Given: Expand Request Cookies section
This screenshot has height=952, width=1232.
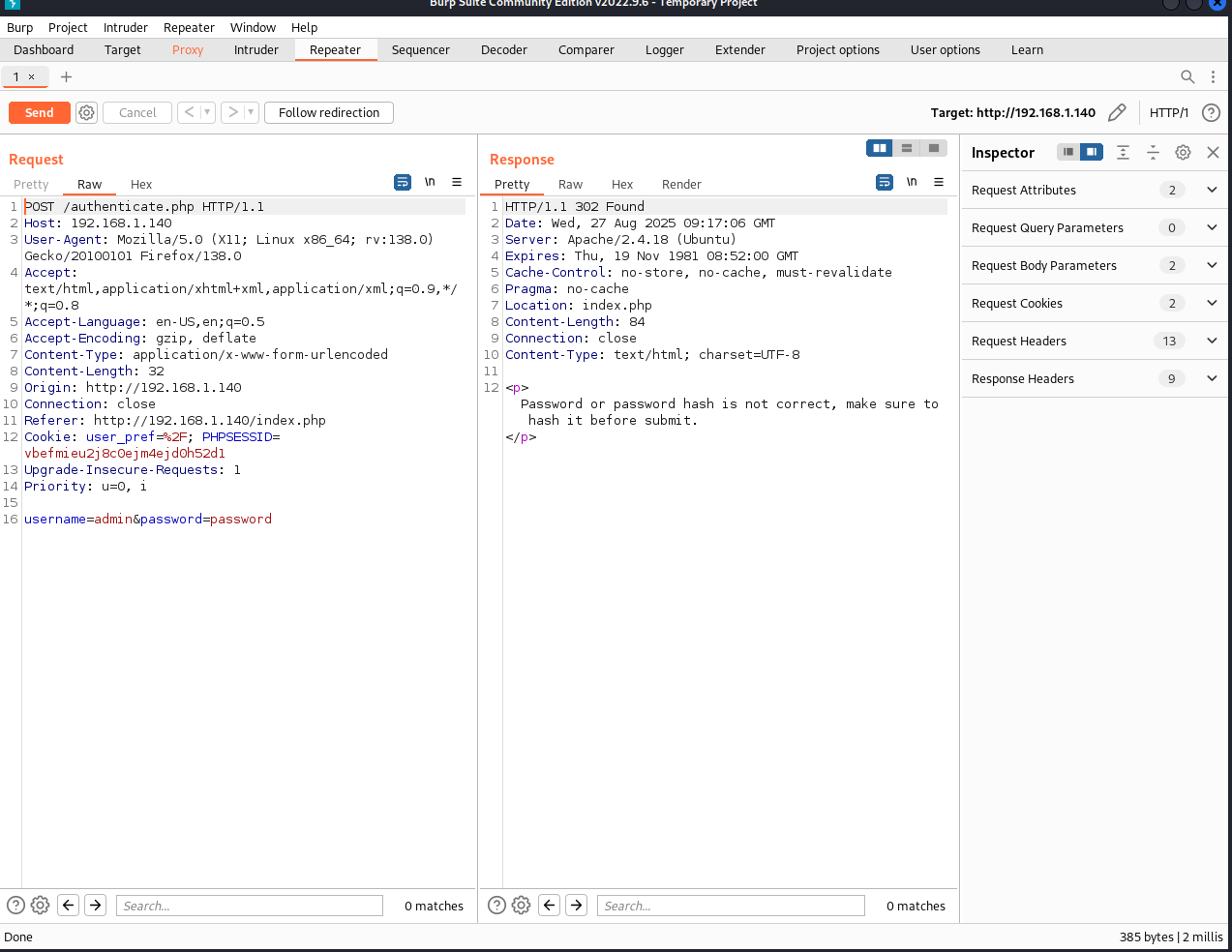Looking at the screenshot, I should (1212, 304).
